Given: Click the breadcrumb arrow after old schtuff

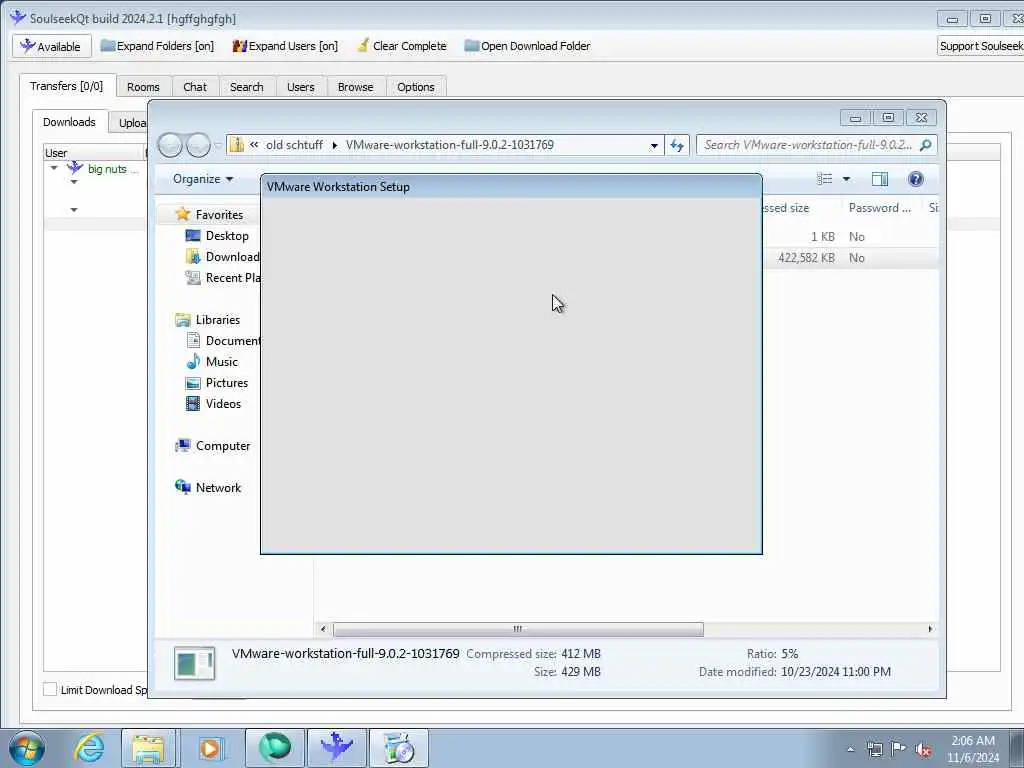Looking at the screenshot, I should (x=334, y=145).
